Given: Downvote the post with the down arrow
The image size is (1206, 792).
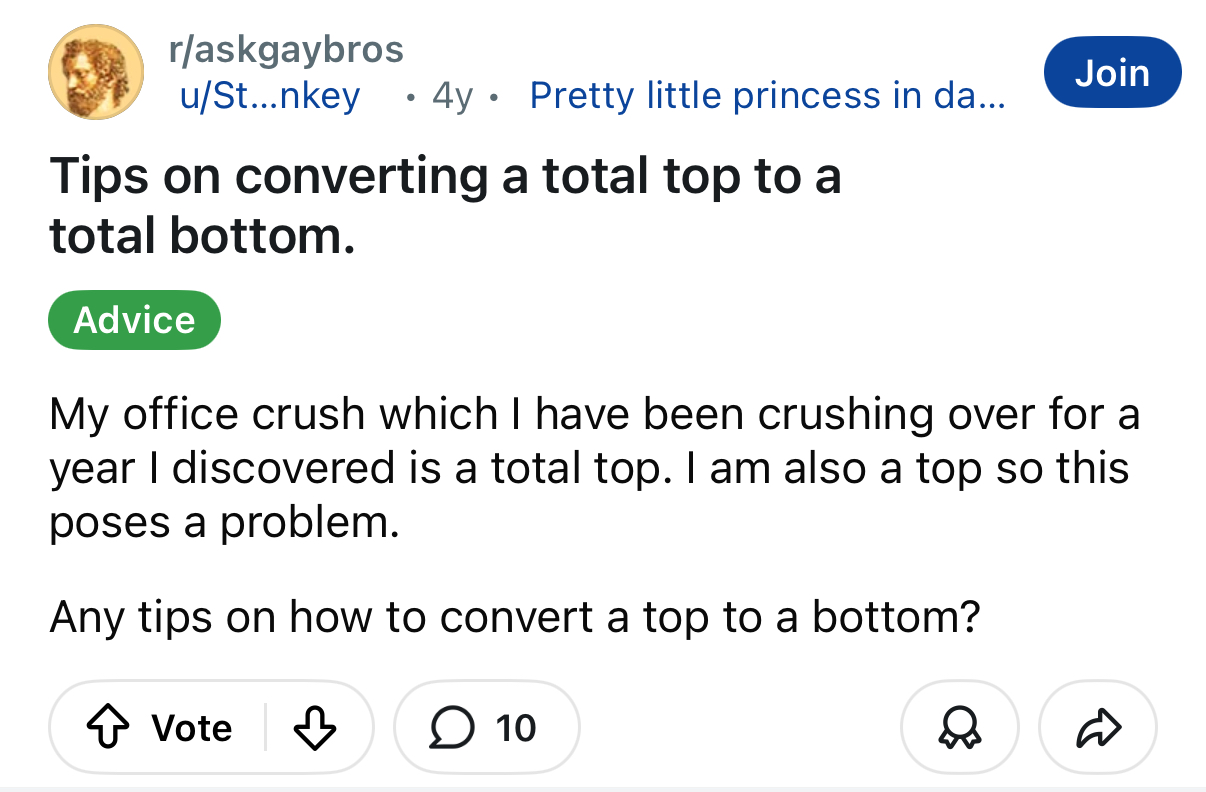Looking at the screenshot, I should coord(316,727).
